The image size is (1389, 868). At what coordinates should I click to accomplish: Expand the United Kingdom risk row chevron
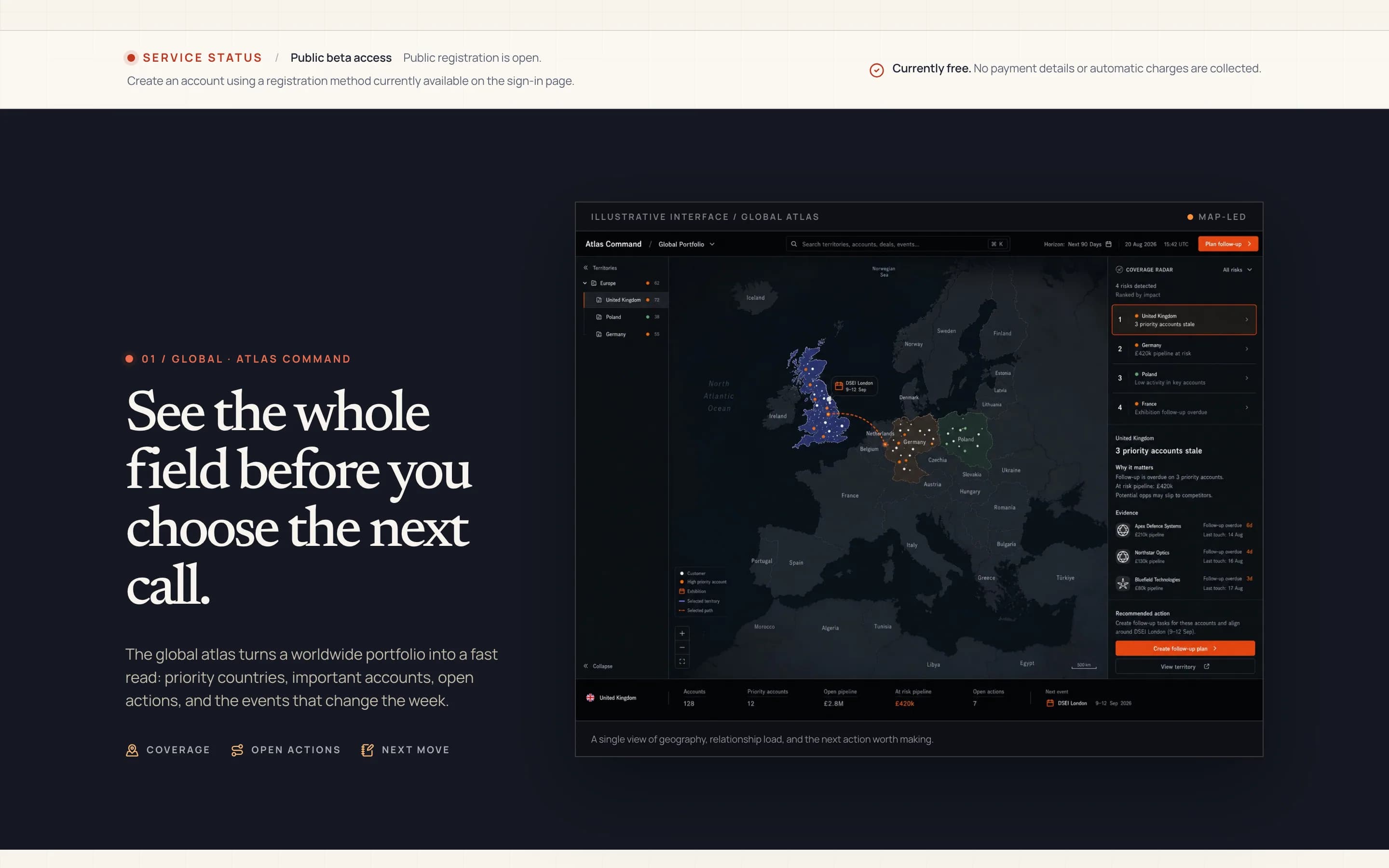[1247, 320]
